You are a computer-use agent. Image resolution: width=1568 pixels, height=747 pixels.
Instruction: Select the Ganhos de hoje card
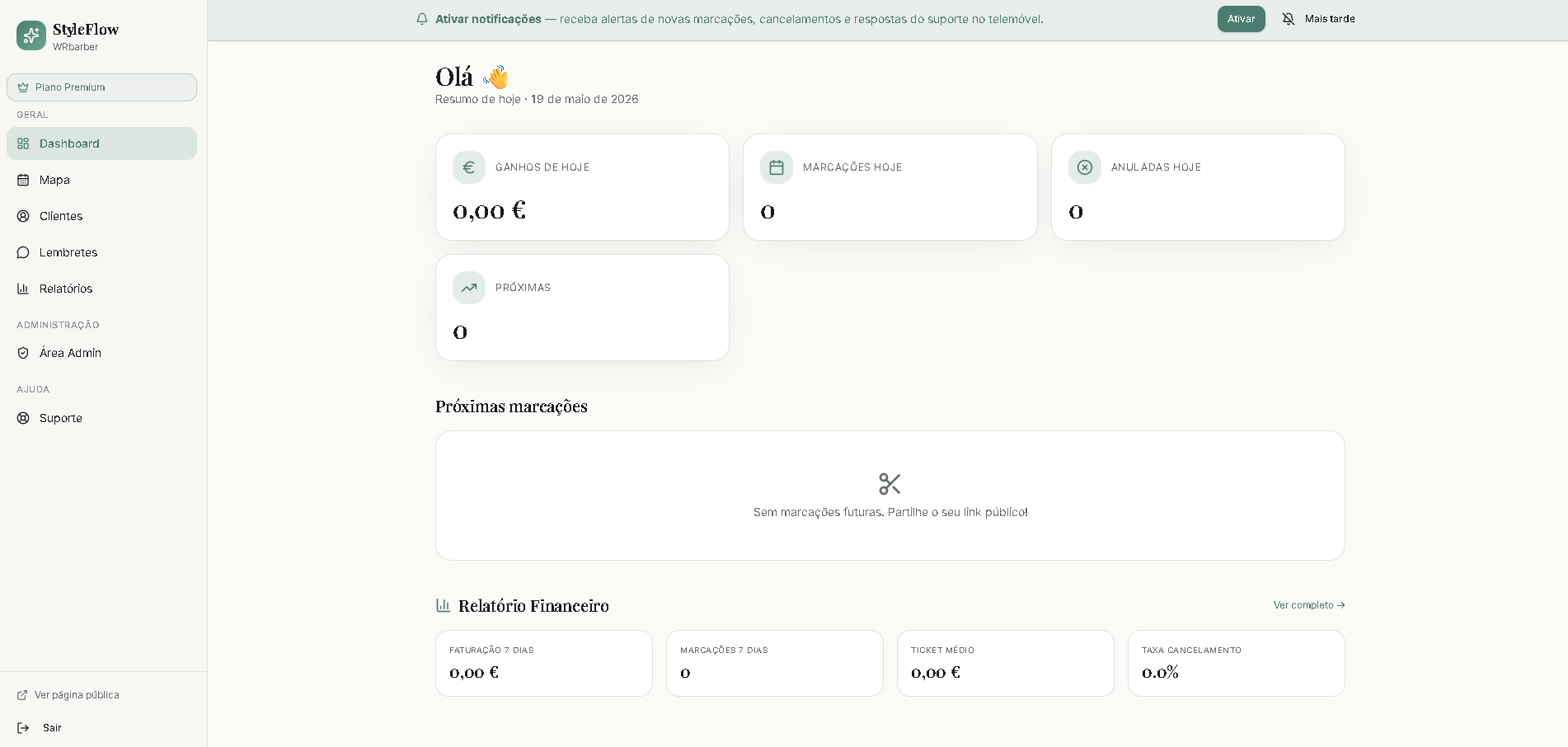pos(582,187)
